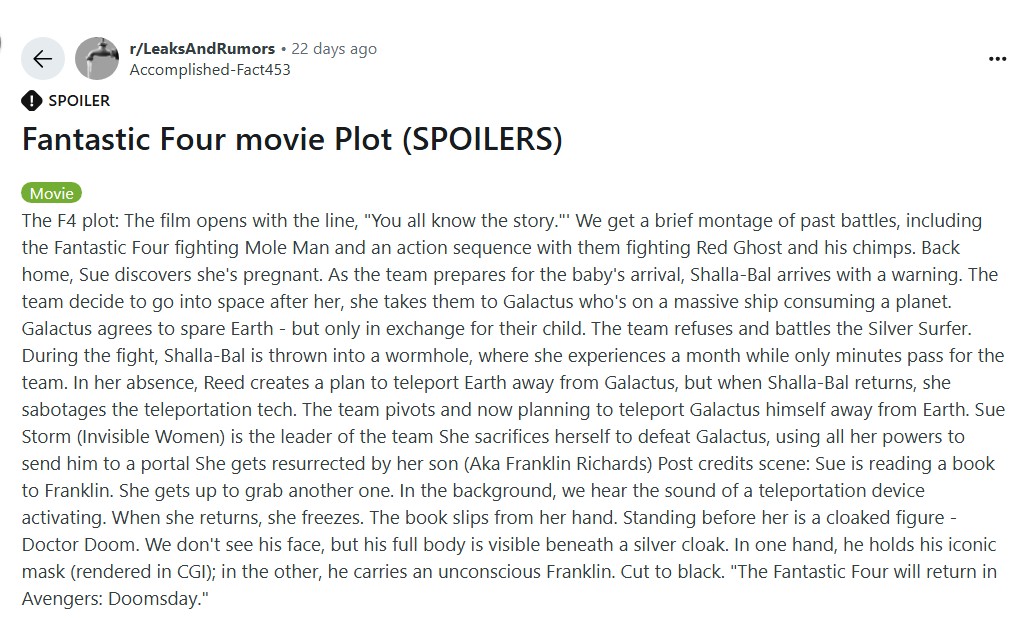Image resolution: width=1011 pixels, height=621 pixels.
Task: Click the back arrow button
Action: [x=42, y=59]
